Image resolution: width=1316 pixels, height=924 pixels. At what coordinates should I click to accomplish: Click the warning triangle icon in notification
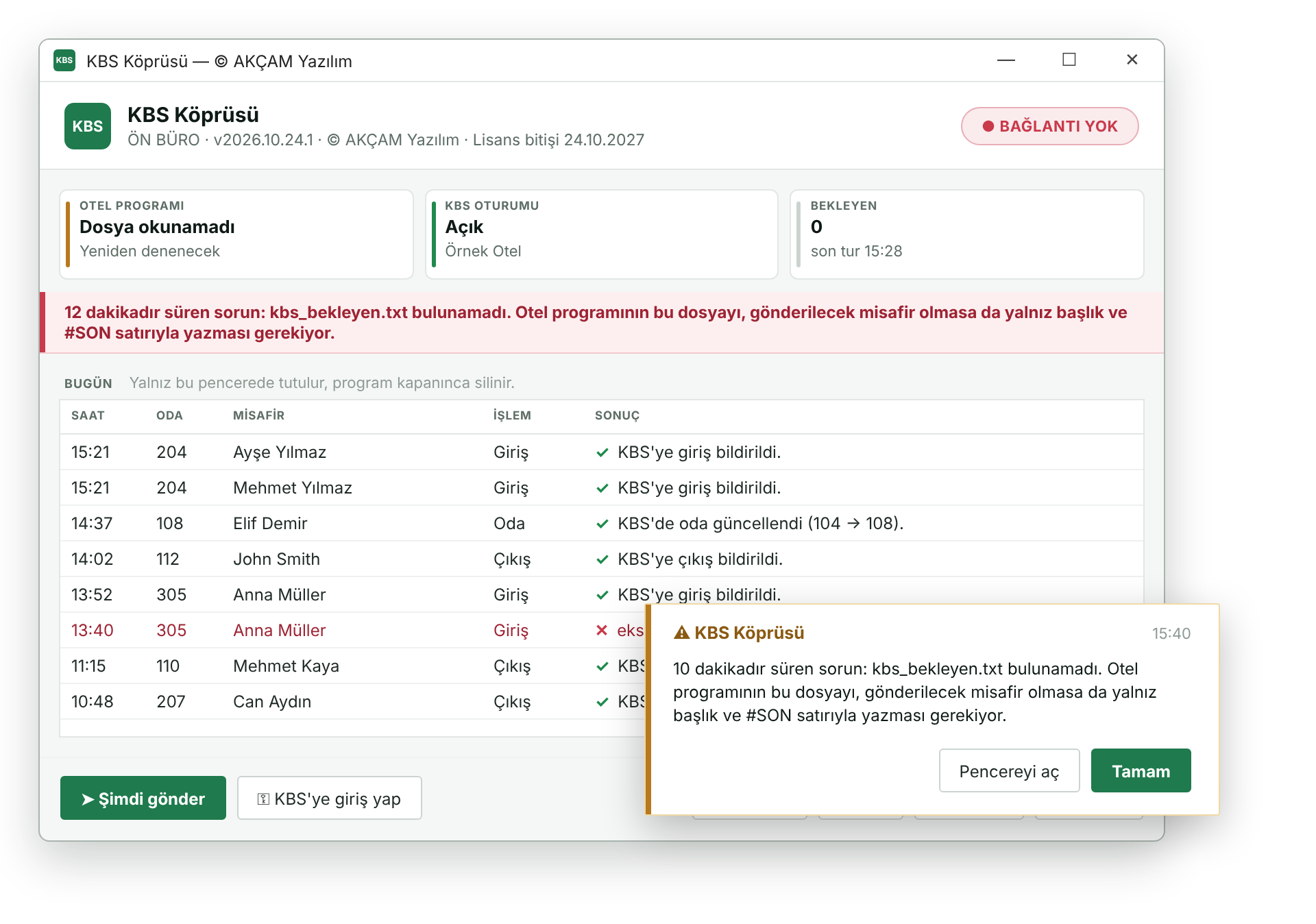point(681,633)
